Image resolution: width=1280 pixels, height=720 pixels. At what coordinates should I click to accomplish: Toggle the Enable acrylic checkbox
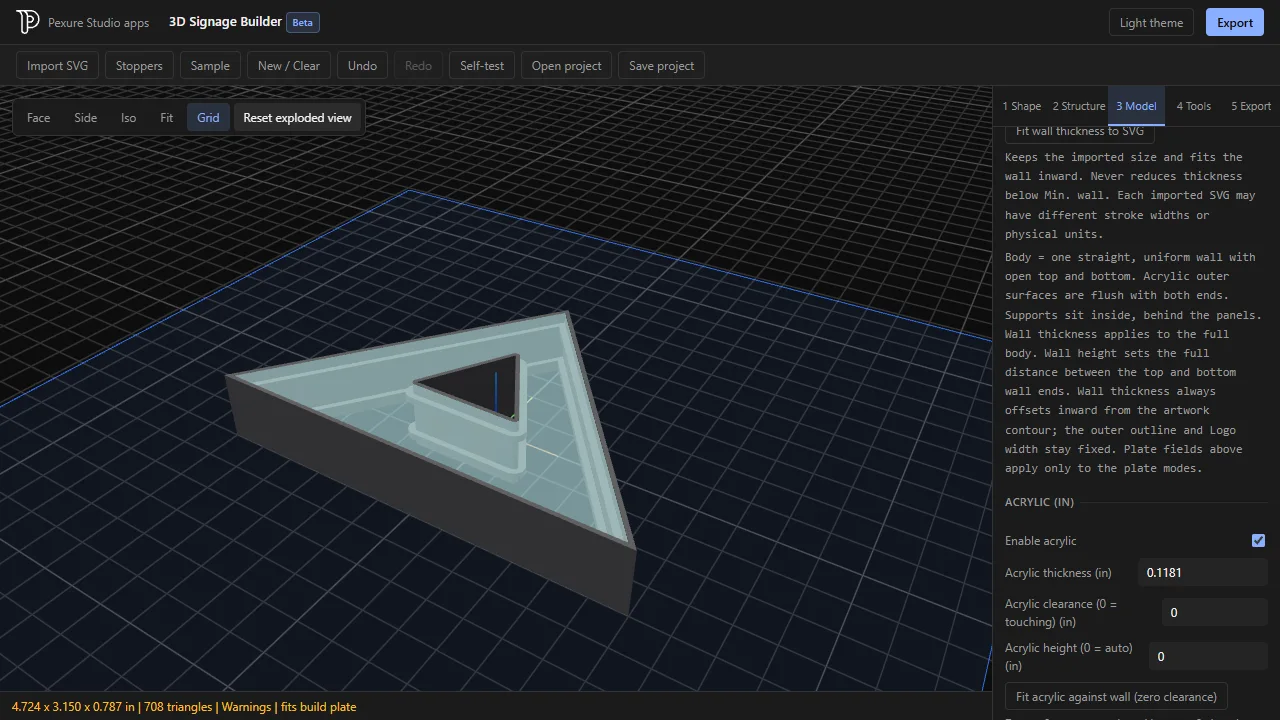1258,540
